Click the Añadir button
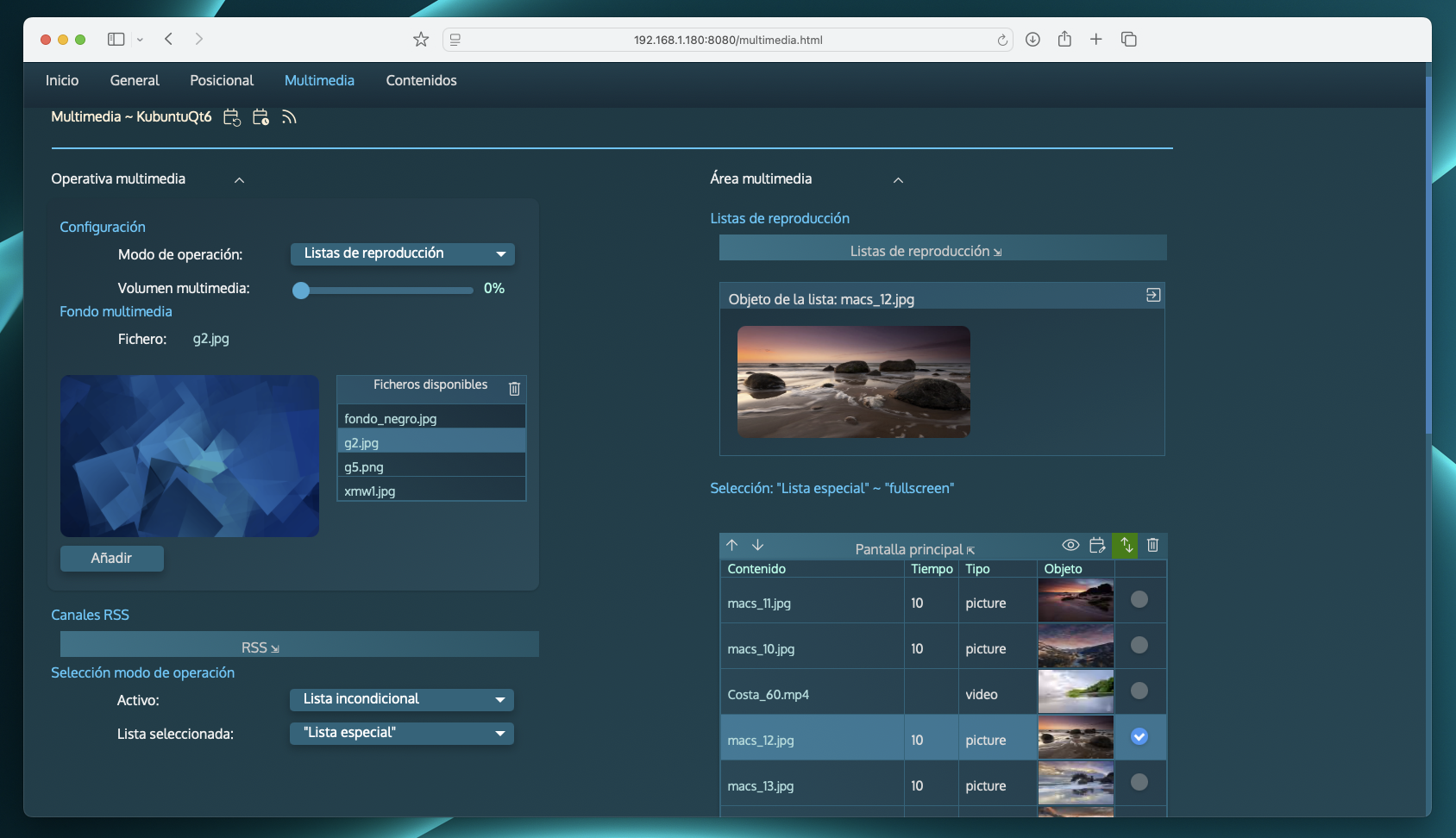1456x838 pixels. (111, 559)
